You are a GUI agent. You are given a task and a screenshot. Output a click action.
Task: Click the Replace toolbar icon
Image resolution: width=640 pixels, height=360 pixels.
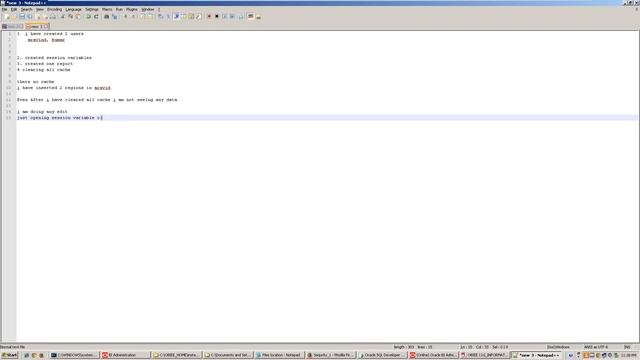click(114, 16)
